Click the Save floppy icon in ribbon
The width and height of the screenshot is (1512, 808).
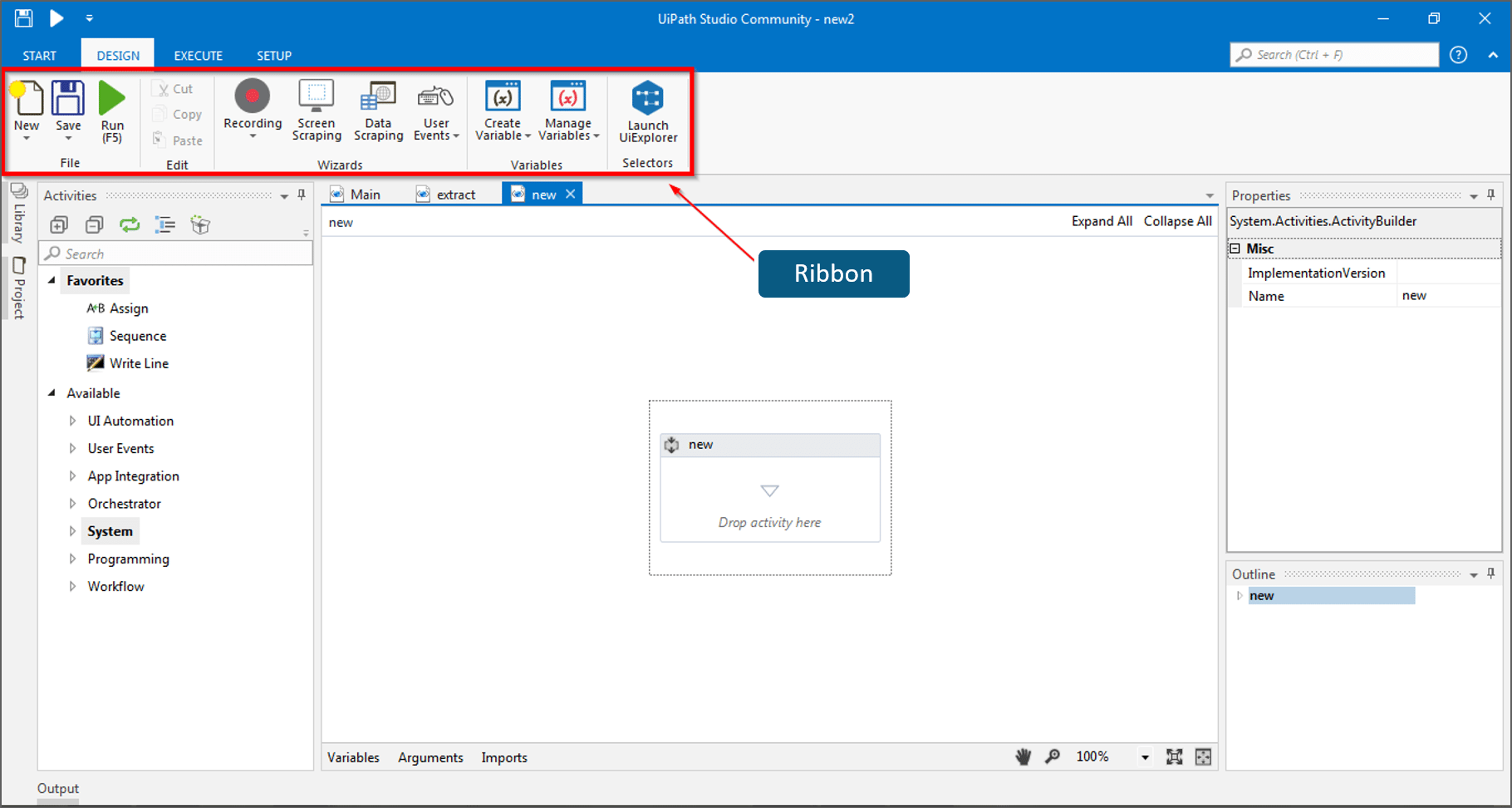click(x=68, y=98)
